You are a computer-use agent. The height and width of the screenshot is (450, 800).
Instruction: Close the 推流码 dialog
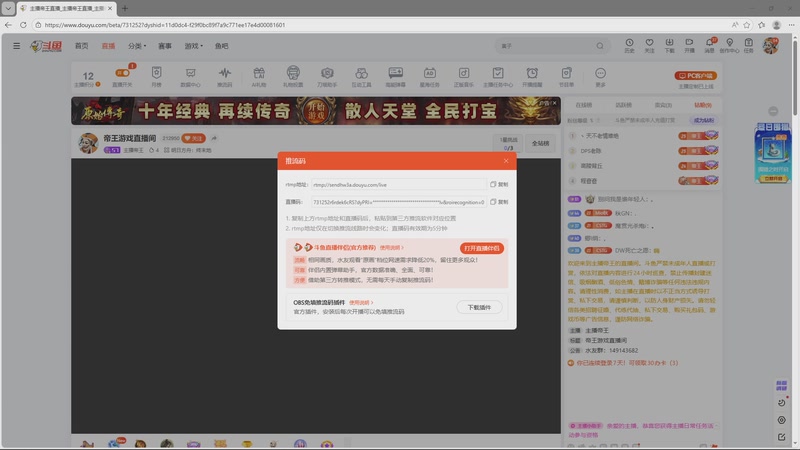506,161
